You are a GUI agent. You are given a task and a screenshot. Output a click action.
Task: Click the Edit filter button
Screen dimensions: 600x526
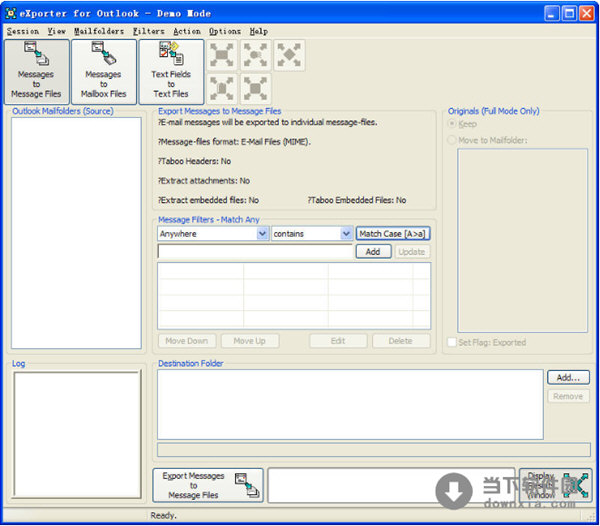338,340
